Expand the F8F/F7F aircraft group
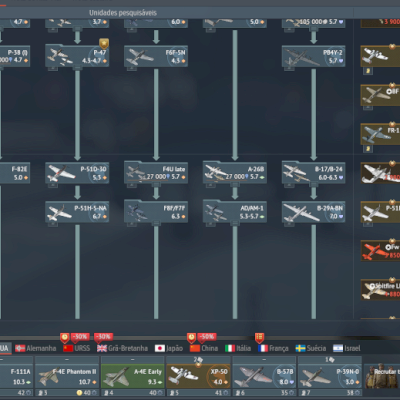This screenshot has width=400, height=400. (156, 212)
